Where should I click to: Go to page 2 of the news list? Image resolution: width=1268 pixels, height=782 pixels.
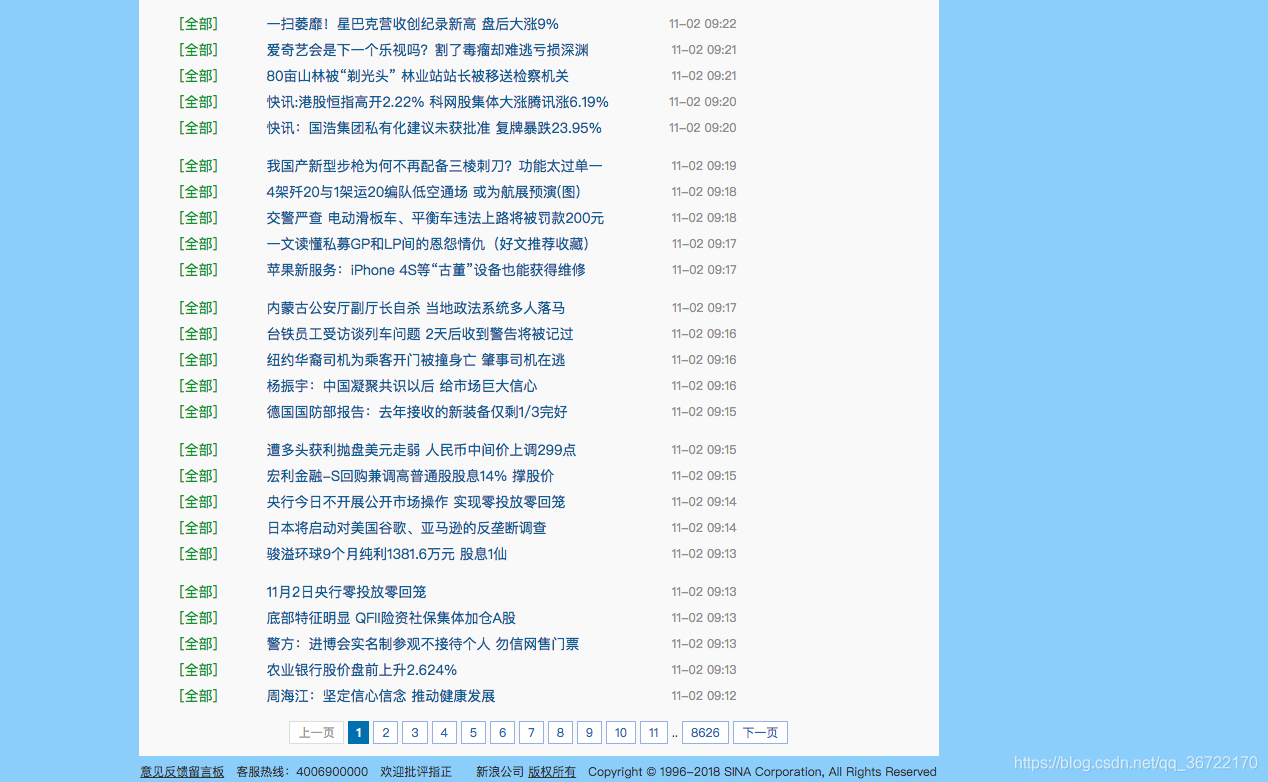coord(385,732)
